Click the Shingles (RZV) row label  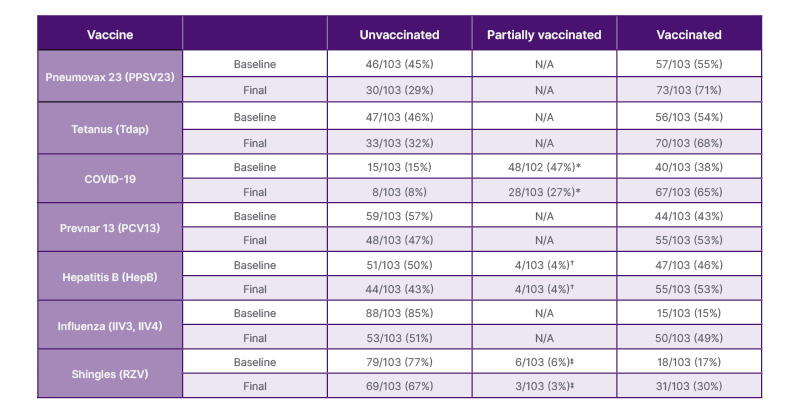[x=110, y=372]
